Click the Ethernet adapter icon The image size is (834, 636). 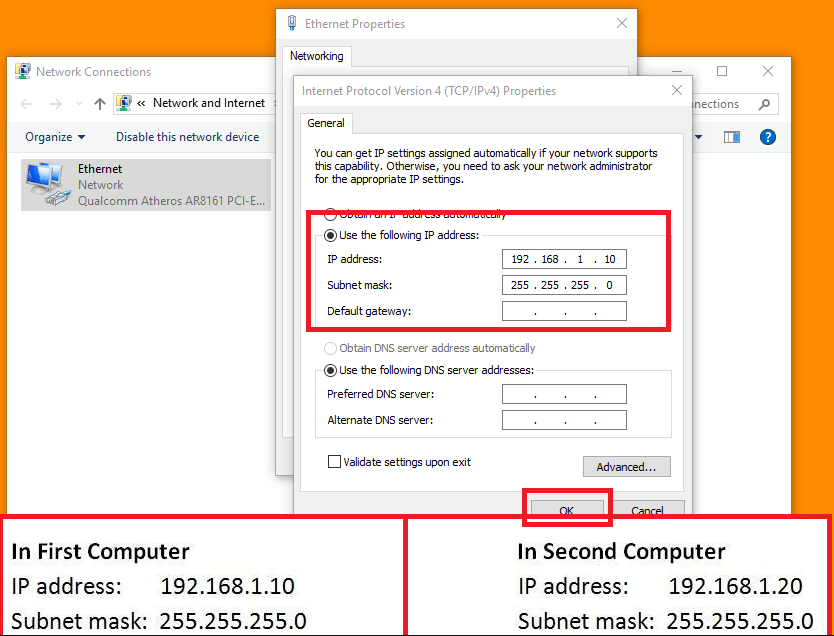46,183
